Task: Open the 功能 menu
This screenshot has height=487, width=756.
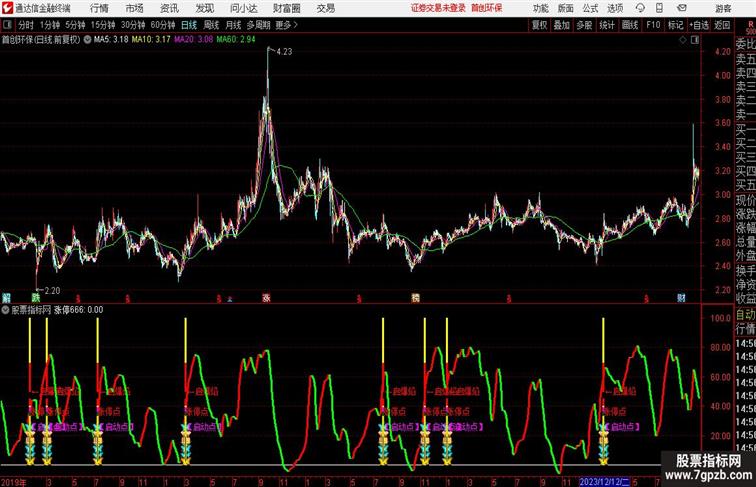Action: [540, 8]
